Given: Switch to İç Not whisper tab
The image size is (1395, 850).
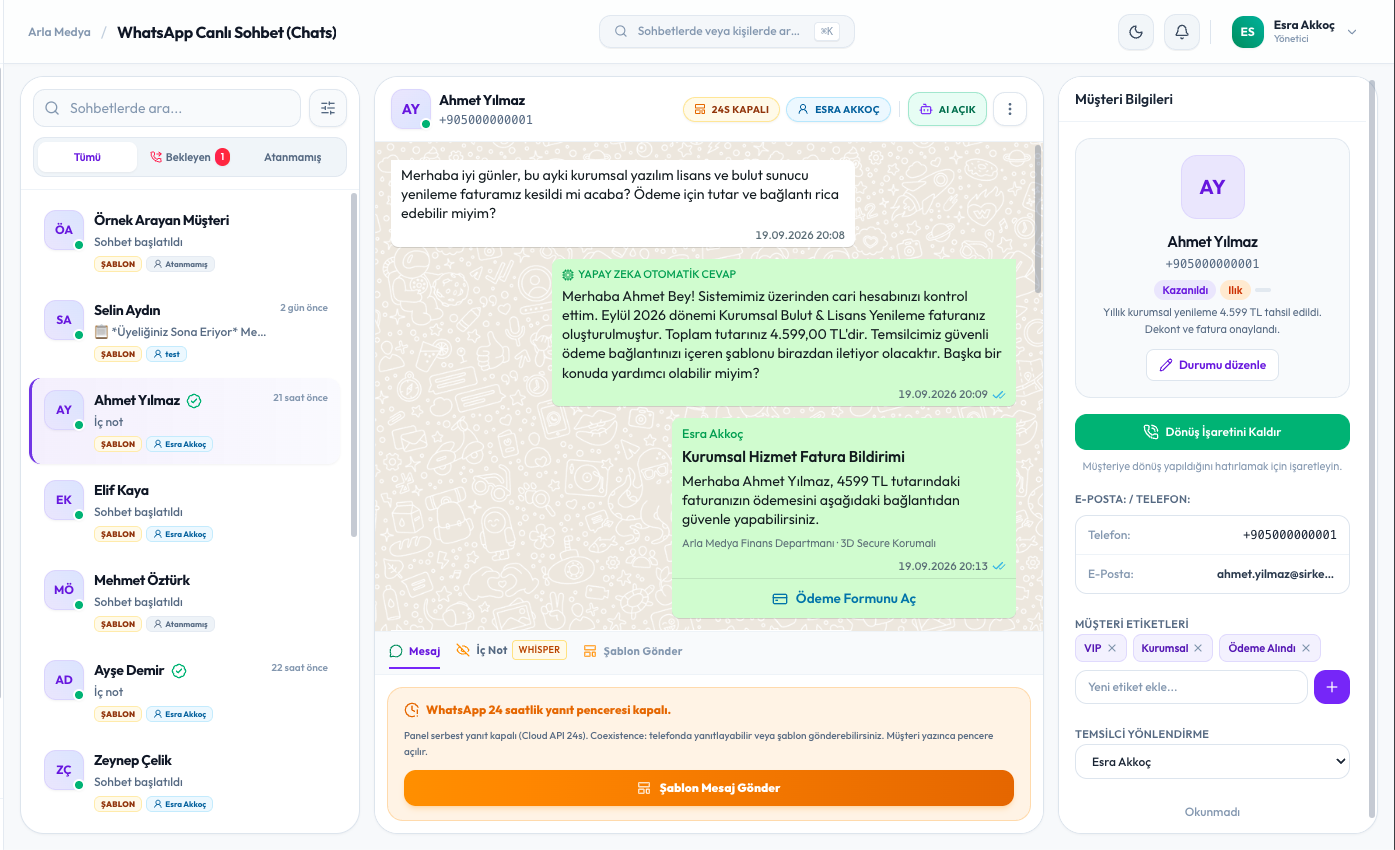Looking at the screenshot, I should pos(510,650).
